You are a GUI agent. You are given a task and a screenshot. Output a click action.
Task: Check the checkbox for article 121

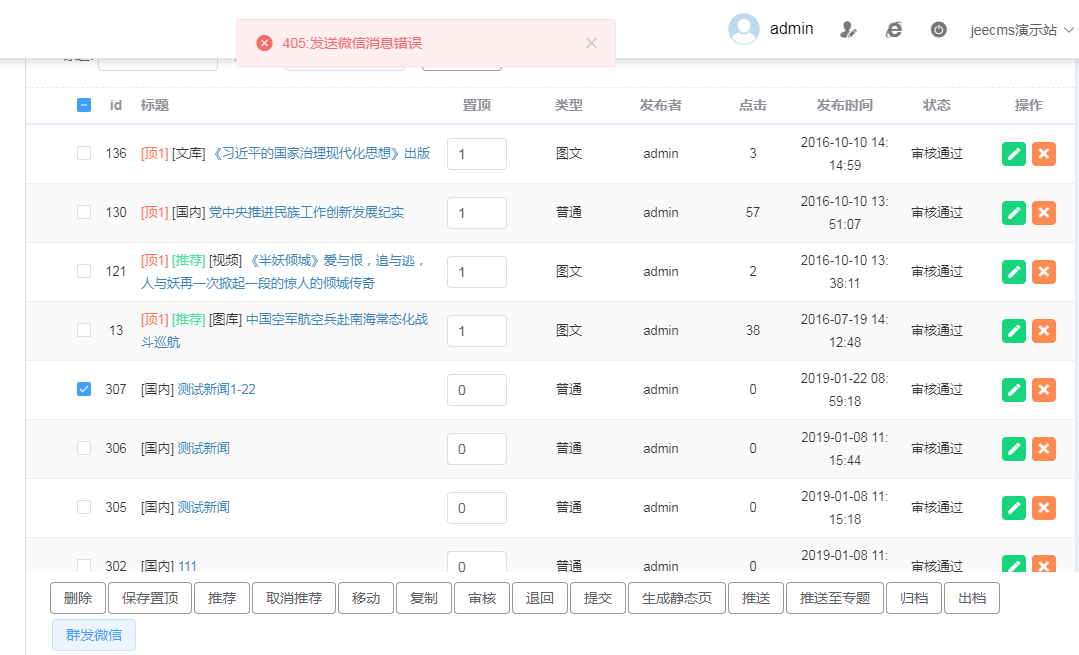pyautogui.click(x=84, y=271)
